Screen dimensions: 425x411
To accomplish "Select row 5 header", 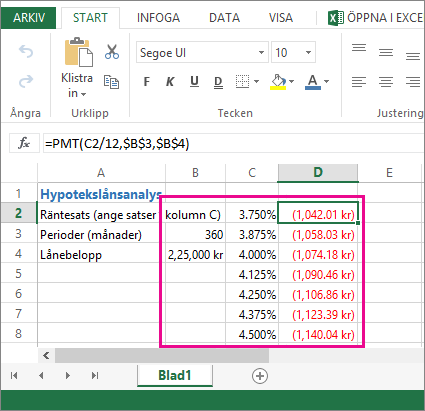I will coord(19,274).
